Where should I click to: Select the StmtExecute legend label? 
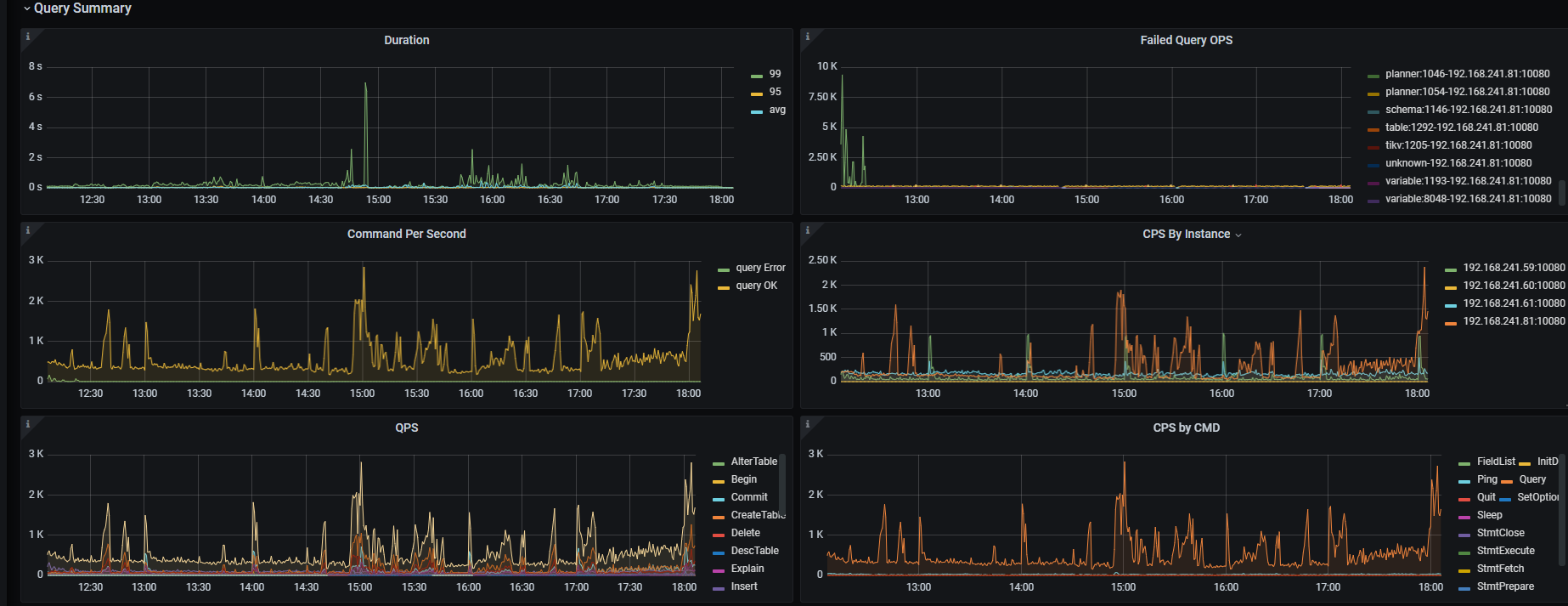point(1505,551)
